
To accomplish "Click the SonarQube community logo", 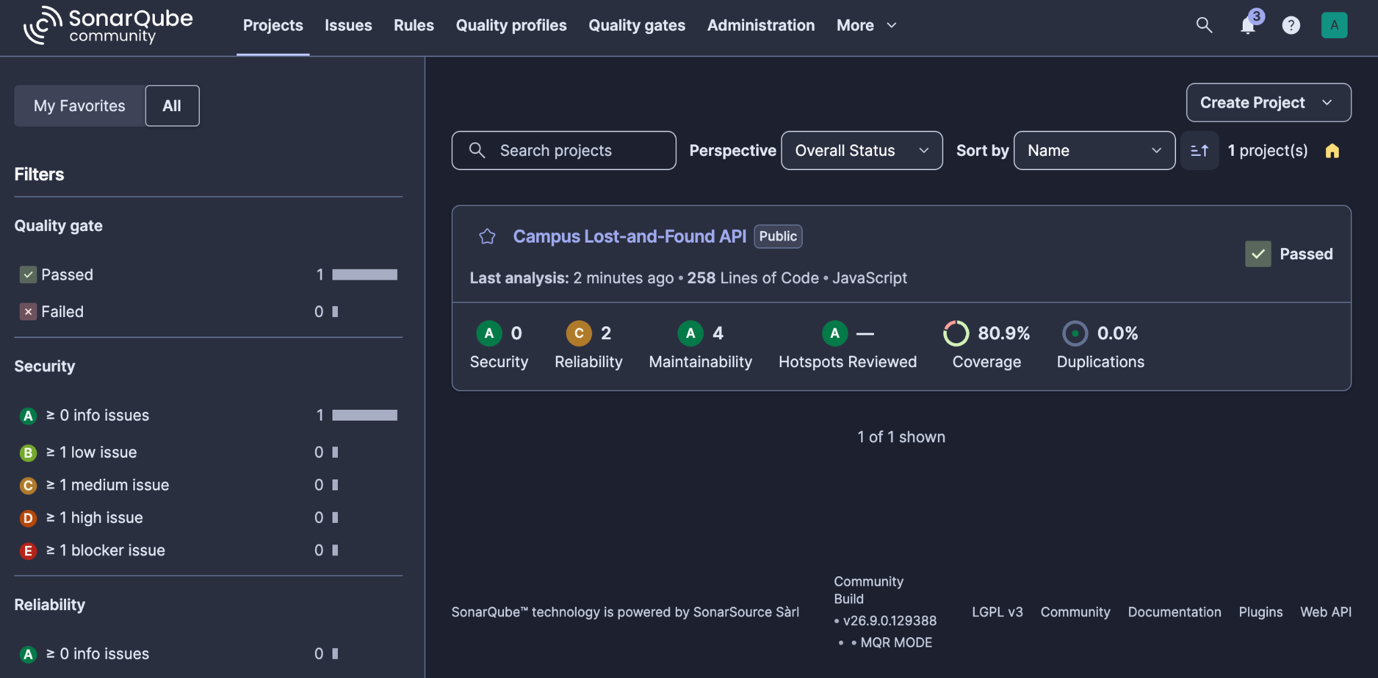I will pyautogui.click(x=108, y=25).
